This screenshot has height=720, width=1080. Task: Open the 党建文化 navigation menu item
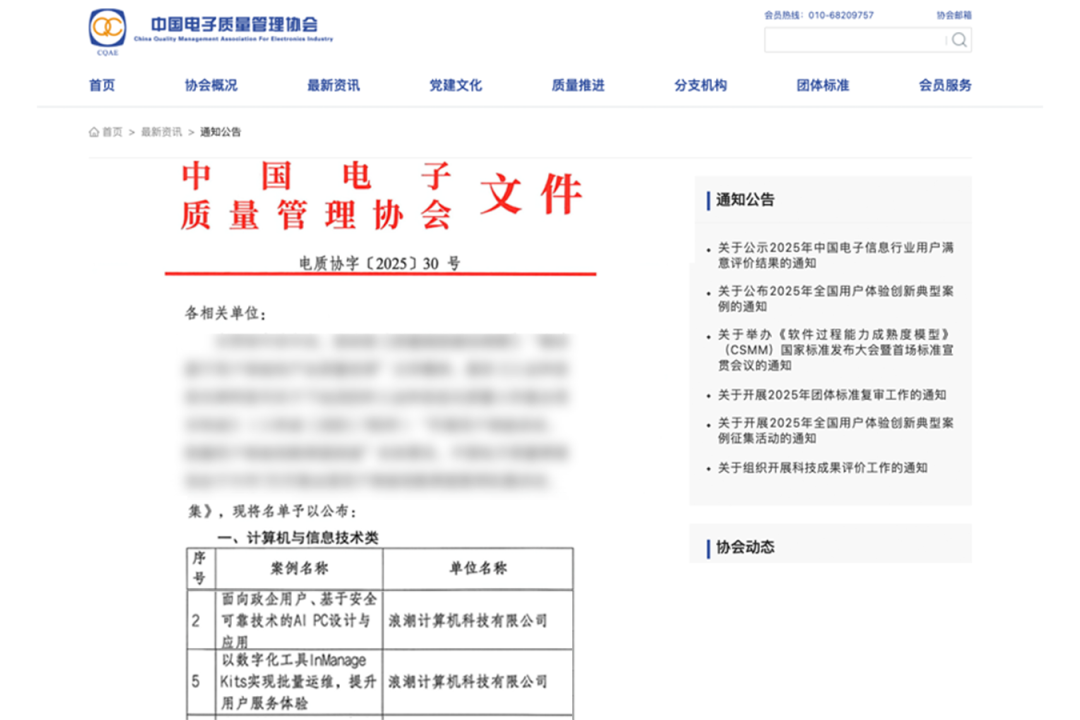454,86
